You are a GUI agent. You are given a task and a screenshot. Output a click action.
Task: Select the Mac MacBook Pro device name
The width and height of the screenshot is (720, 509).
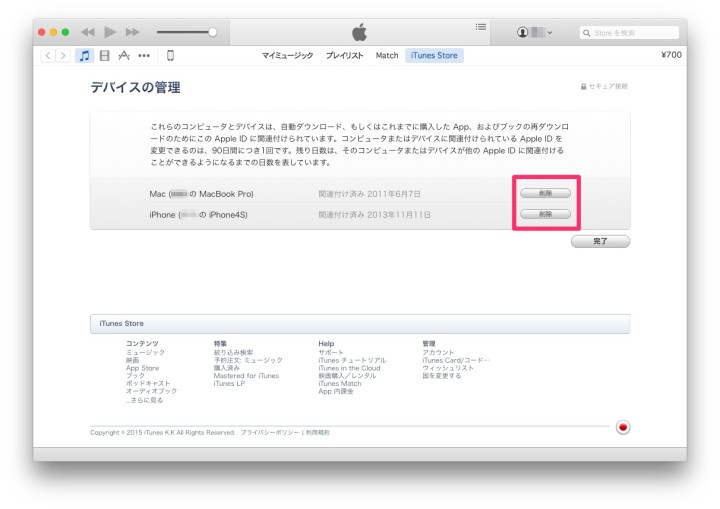coord(201,194)
